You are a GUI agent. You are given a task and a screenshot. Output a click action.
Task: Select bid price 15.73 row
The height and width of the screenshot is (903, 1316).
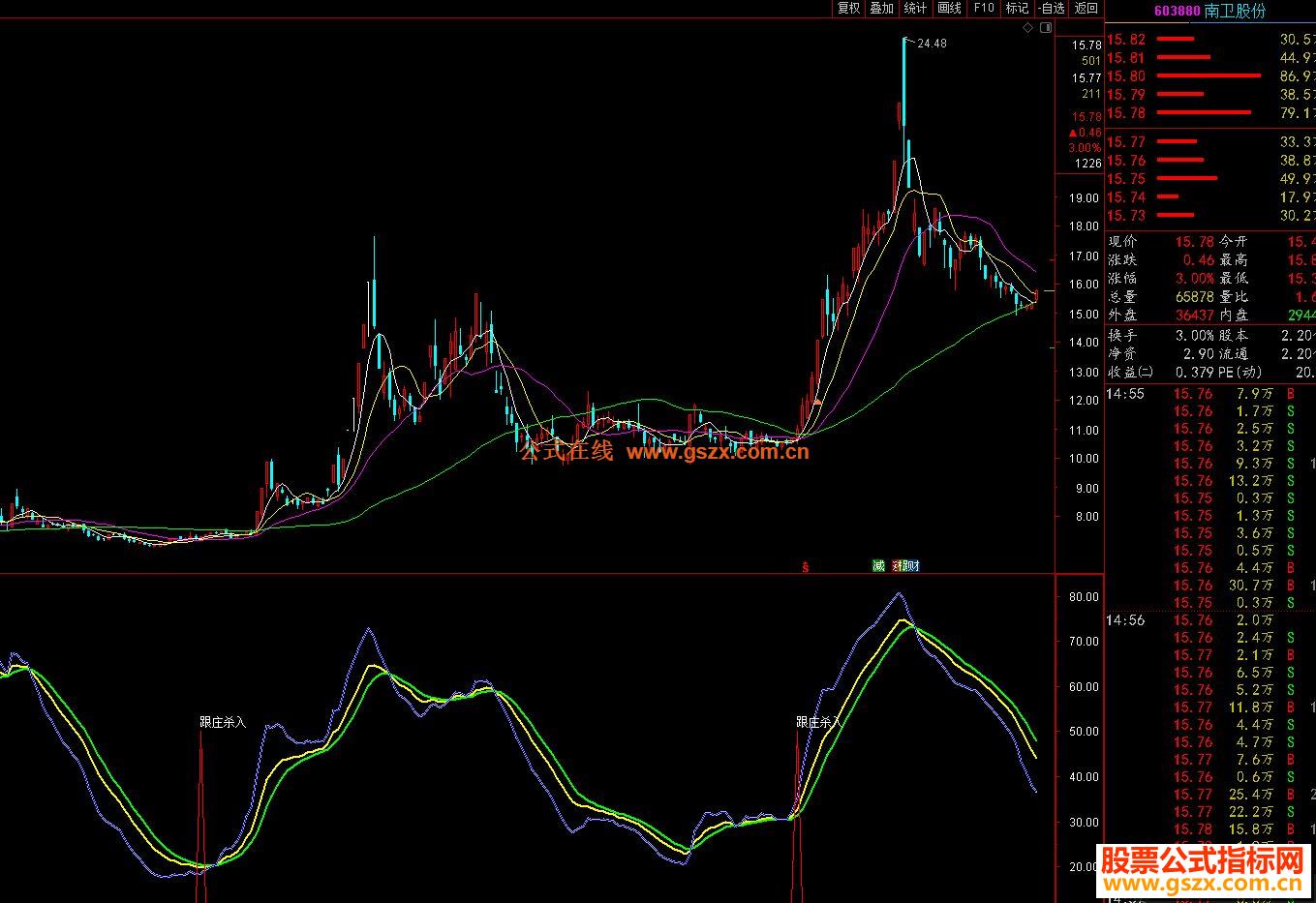(x=1210, y=216)
